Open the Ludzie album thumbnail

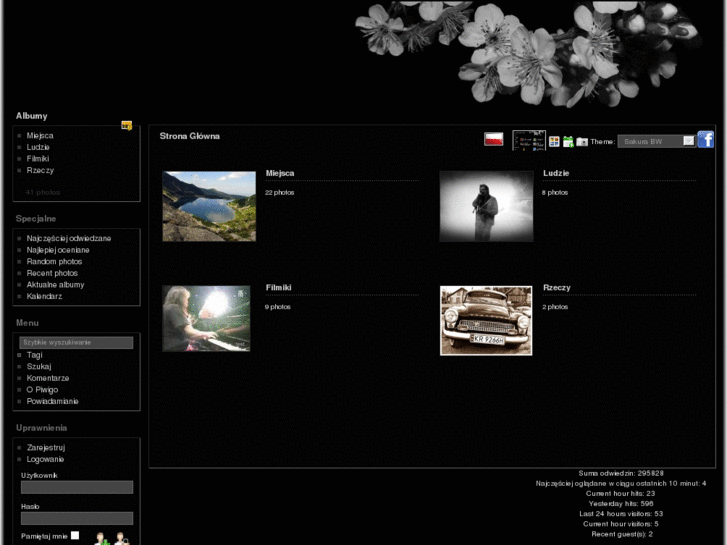click(486, 206)
